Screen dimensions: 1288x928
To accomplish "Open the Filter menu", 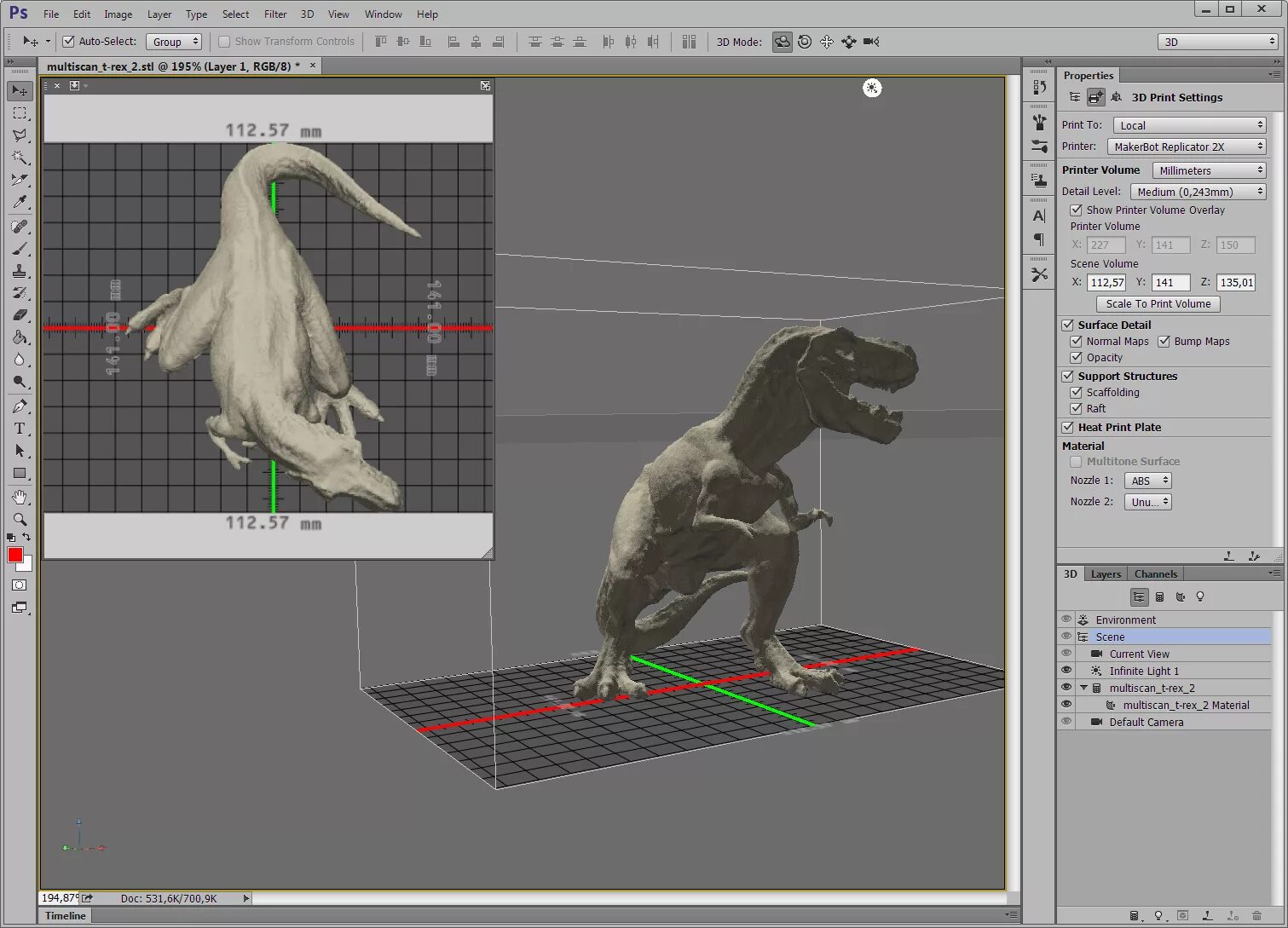I will click(274, 14).
